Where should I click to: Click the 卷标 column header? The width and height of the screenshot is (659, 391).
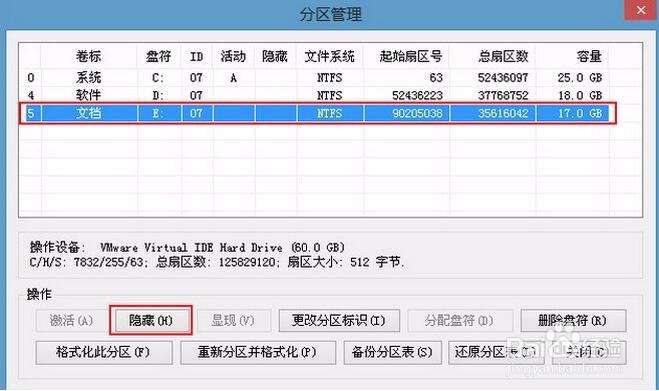[89, 56]
